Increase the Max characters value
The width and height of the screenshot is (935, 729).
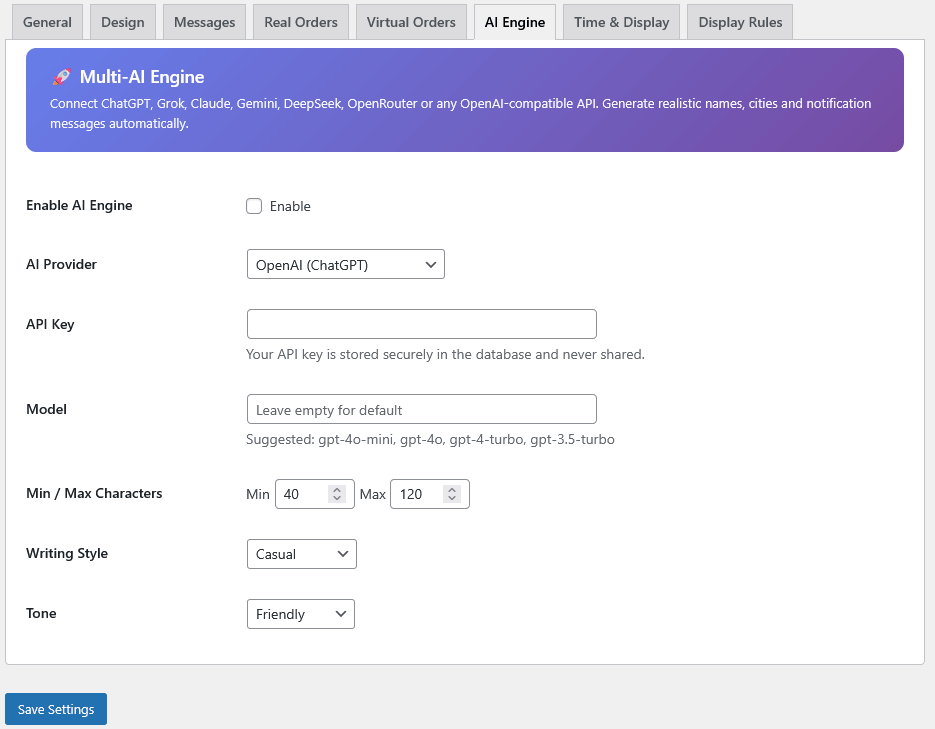[x=452, y=489]
